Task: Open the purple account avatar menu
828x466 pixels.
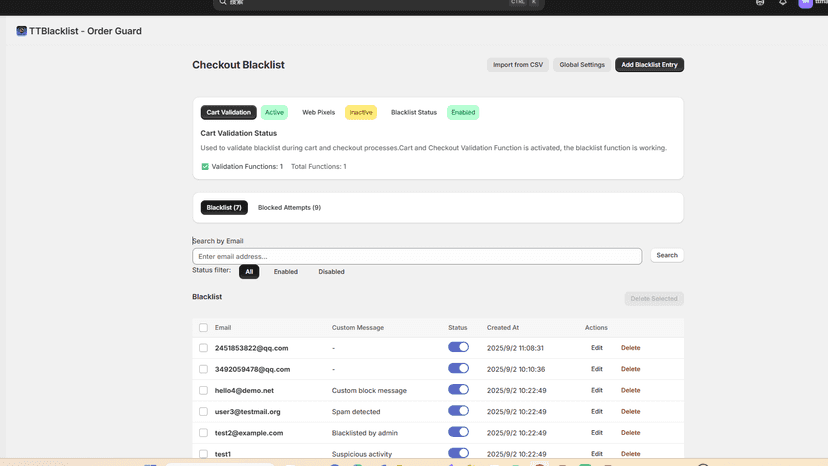Action: [x=805, y=3]
